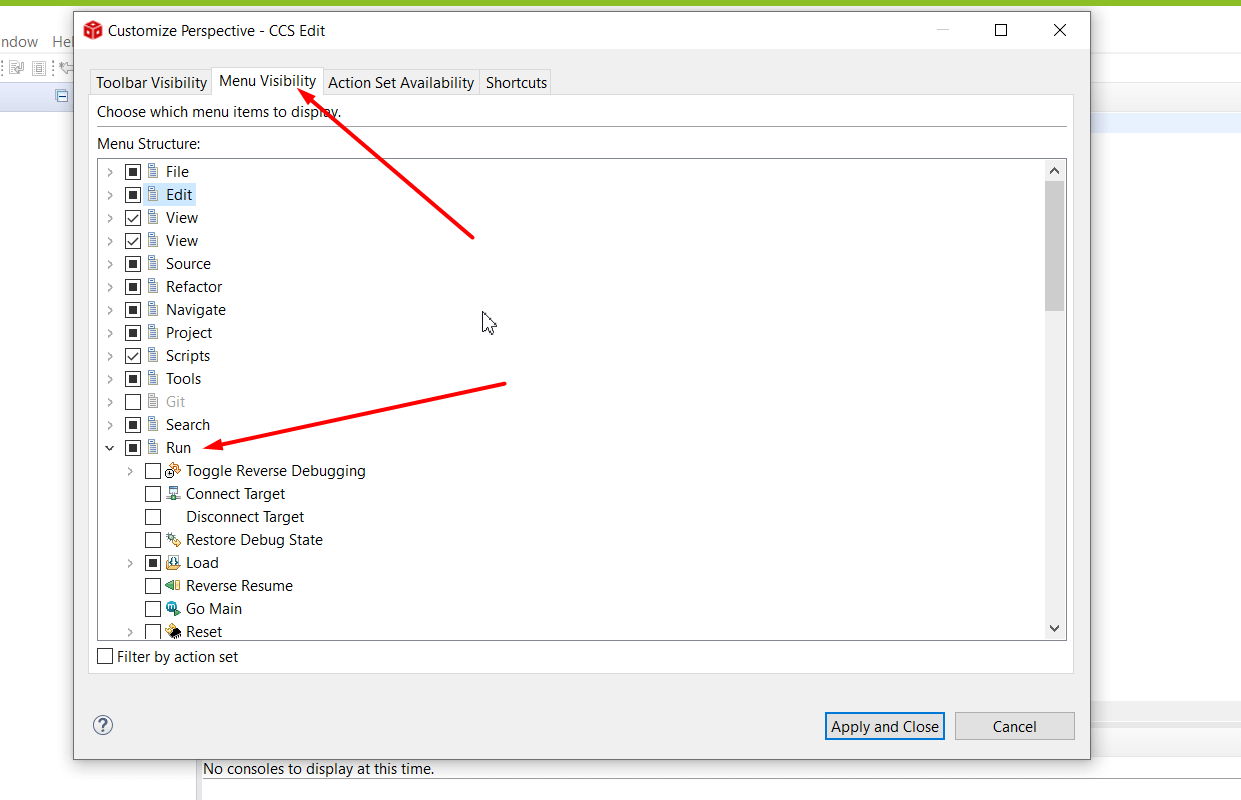Expand the Load item in the tree
This screenshot has height=800, width=1241.
pyautogui.click(x=130, y=563)
